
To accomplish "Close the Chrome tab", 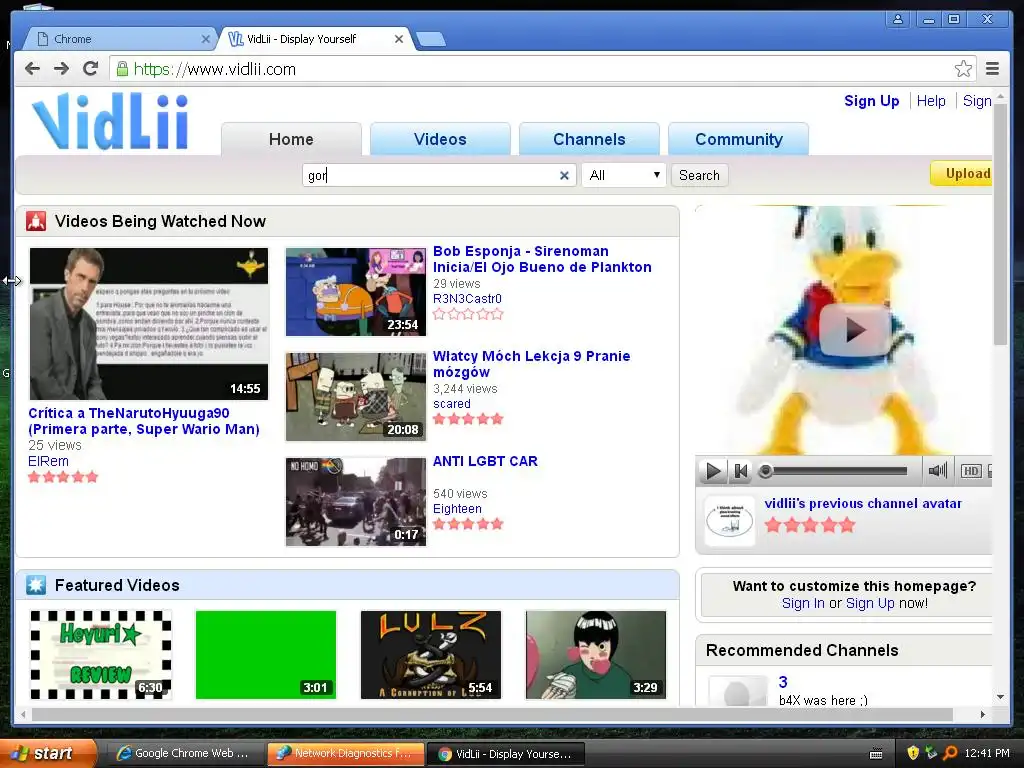I will [206, 39].
